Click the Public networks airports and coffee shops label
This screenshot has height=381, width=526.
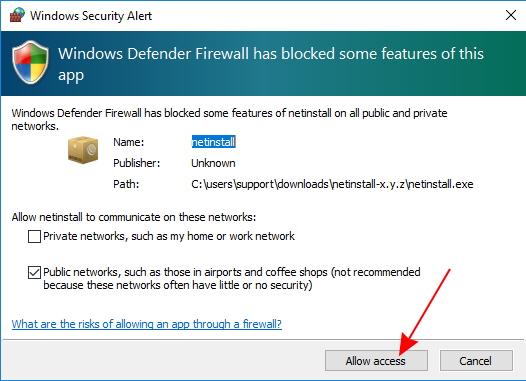[x=232, y=278]
